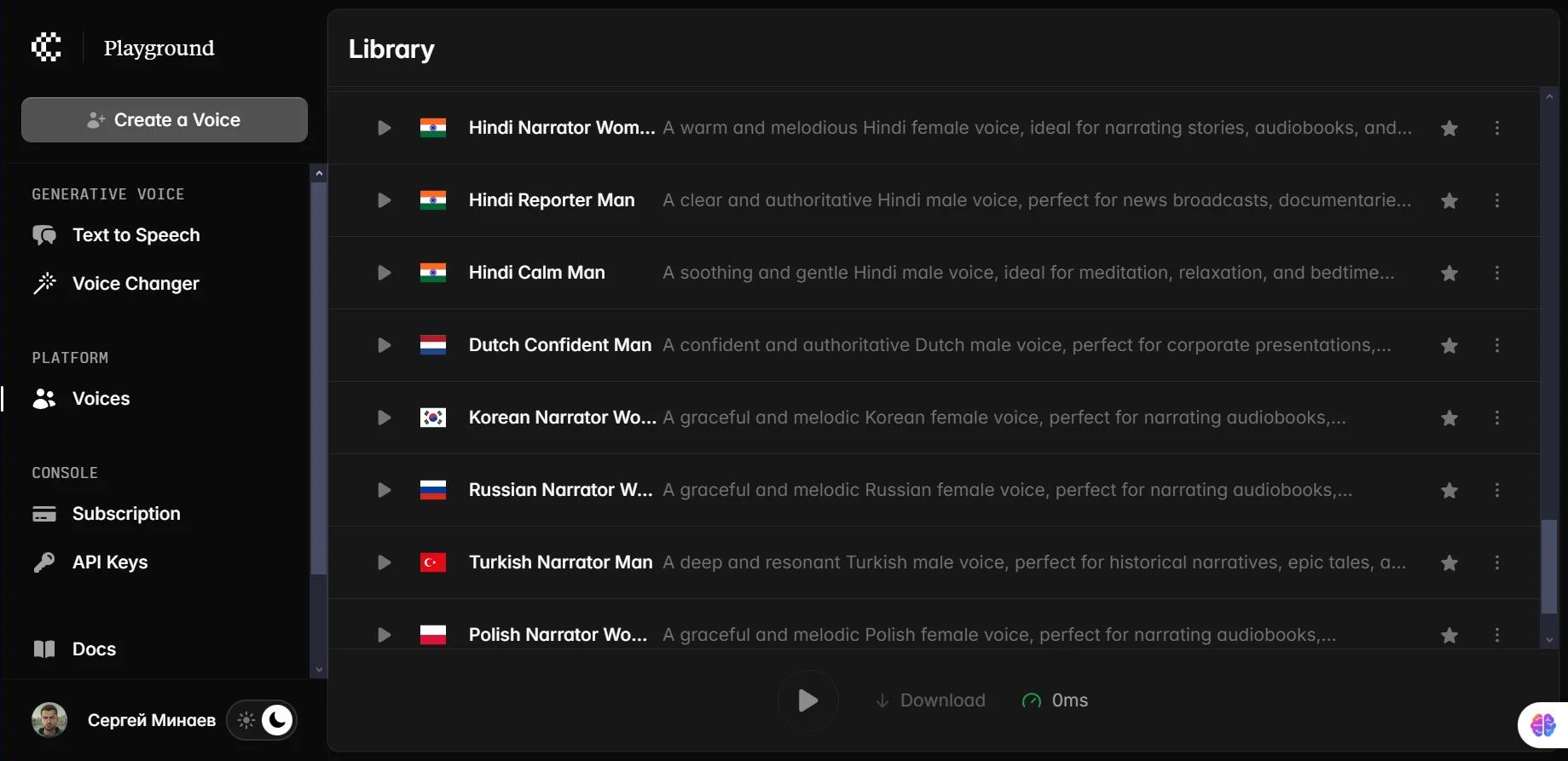Open more options for Russian Narrator Woman

(x=1497, y=490)
